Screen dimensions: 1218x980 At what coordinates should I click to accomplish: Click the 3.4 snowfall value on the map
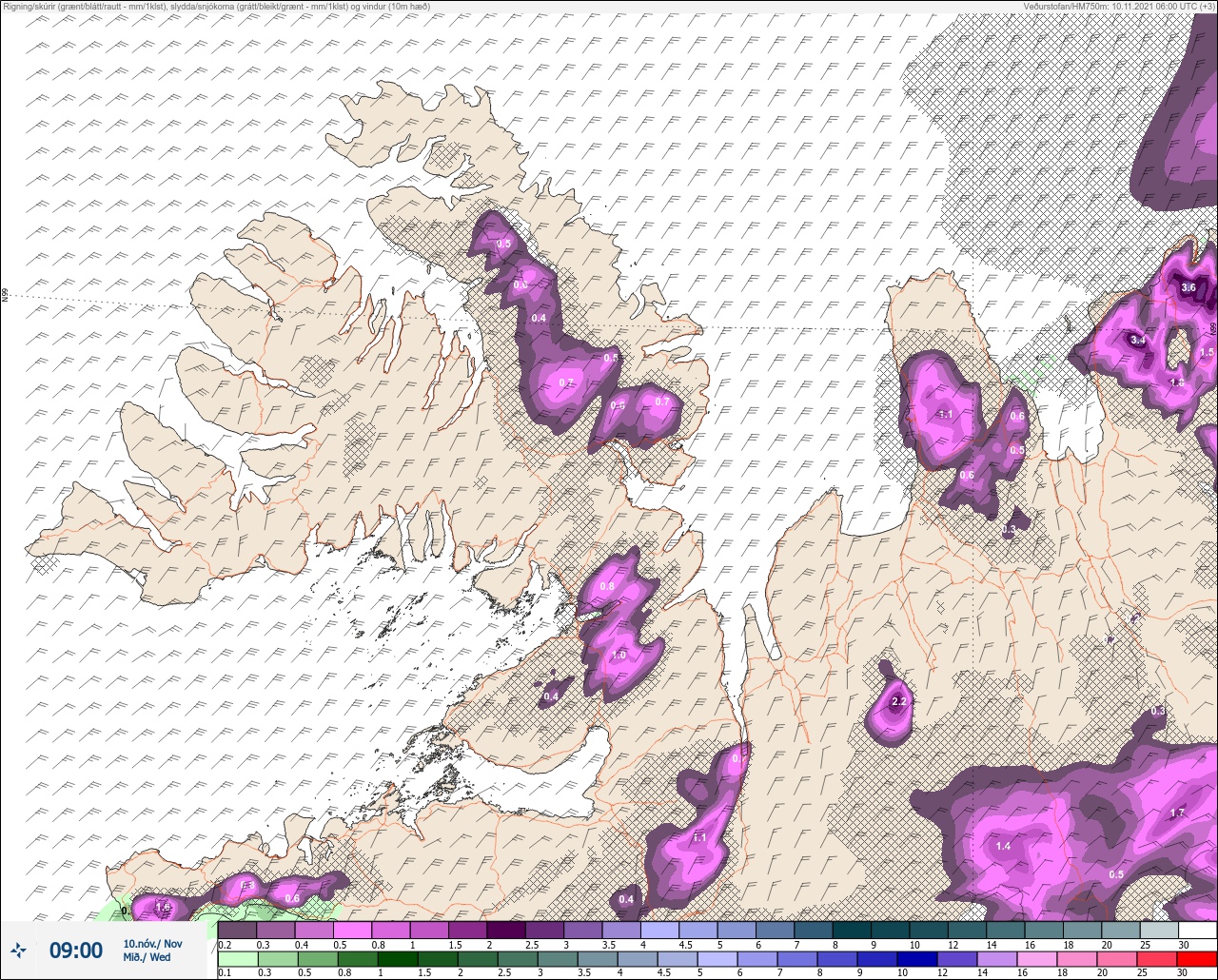pyautogui.click(x=1137, y=340)
